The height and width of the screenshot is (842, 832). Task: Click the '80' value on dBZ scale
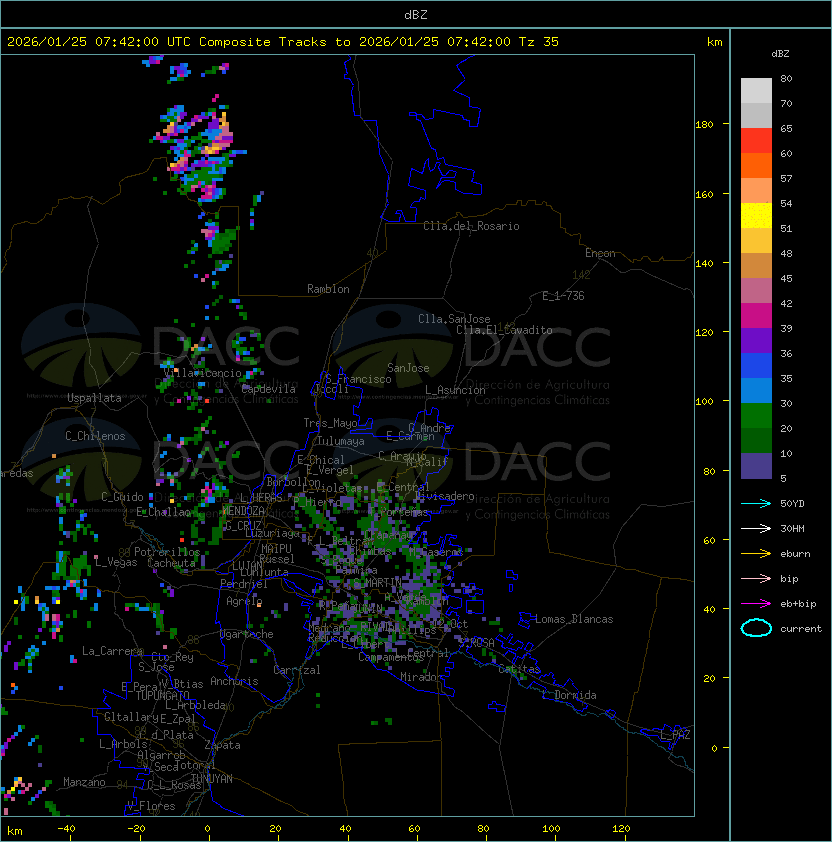pos(786,78)
